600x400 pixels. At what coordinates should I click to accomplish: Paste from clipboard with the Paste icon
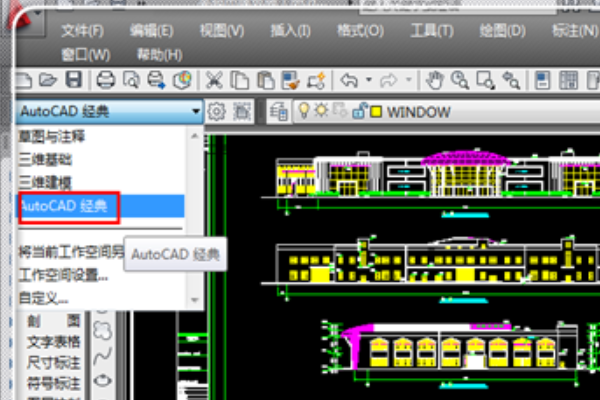tap(265, 80)
